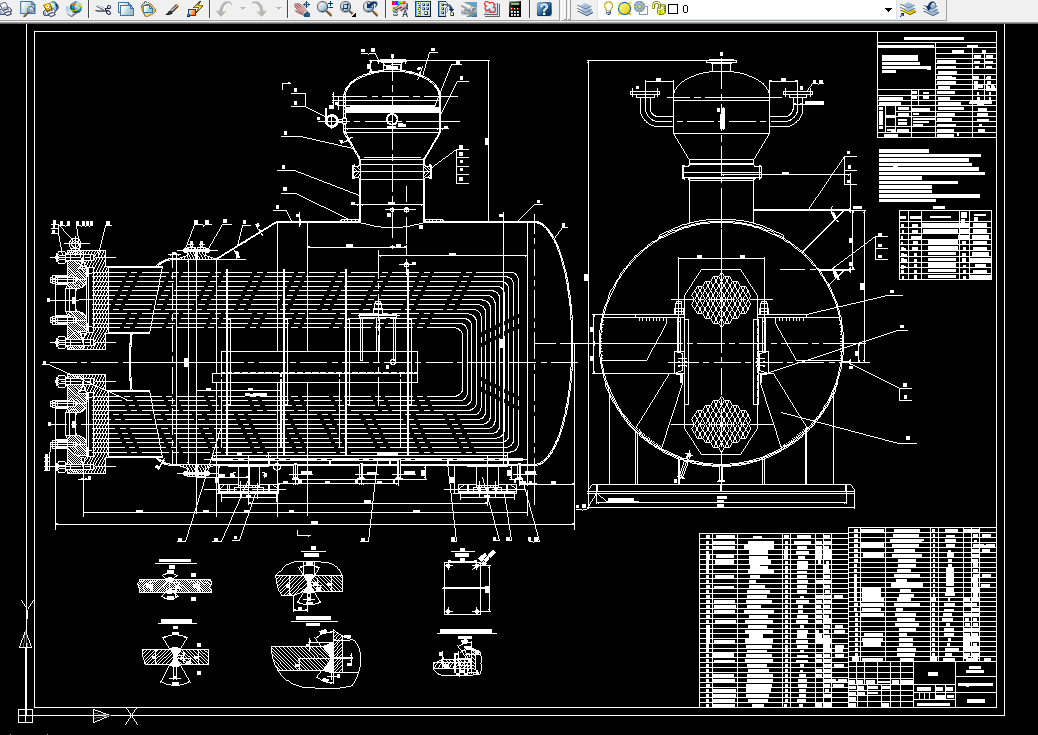The height and width of the screenshot is (735, 1038).
Task: Open the Properties palette icon
Action: pyautogui.click(x=400, y=9)
